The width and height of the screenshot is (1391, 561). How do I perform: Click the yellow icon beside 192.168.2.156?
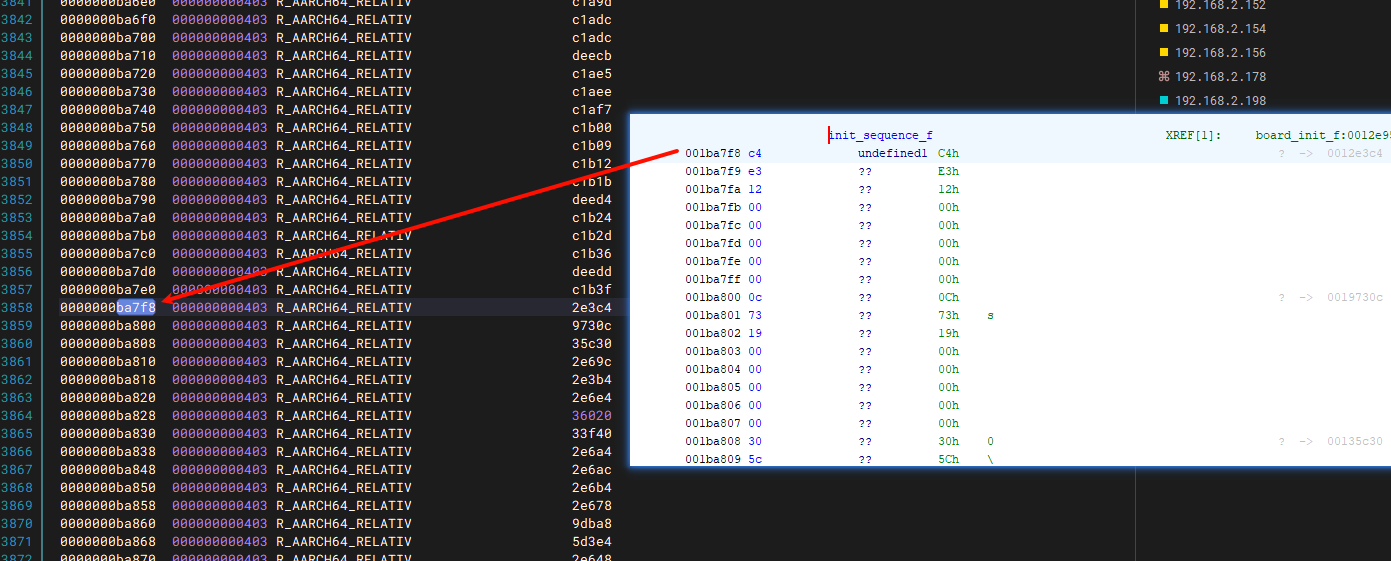(x=1163, y=53)
